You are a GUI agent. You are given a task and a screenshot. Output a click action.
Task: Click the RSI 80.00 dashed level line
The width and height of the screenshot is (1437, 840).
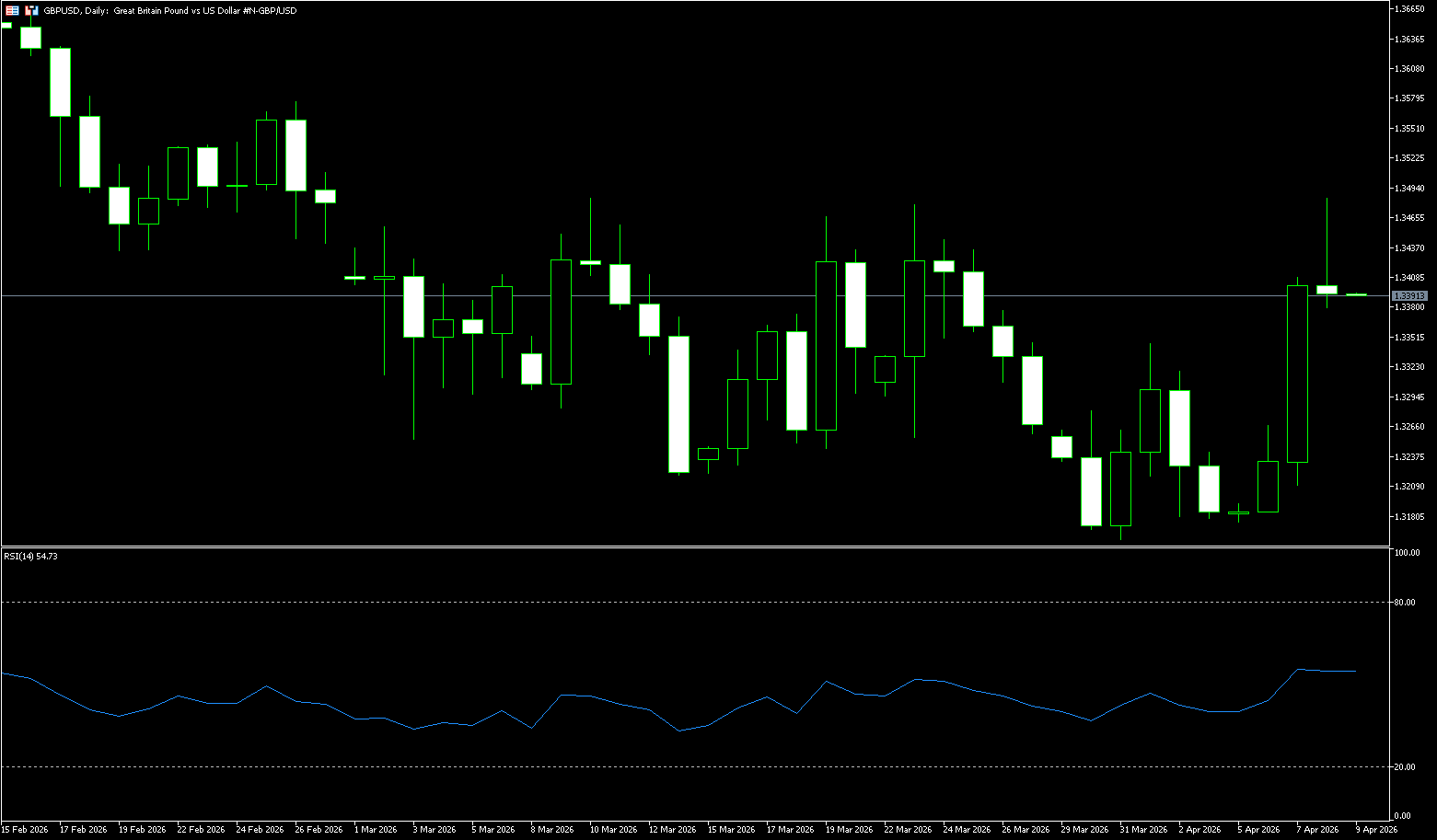click(644, 602)
